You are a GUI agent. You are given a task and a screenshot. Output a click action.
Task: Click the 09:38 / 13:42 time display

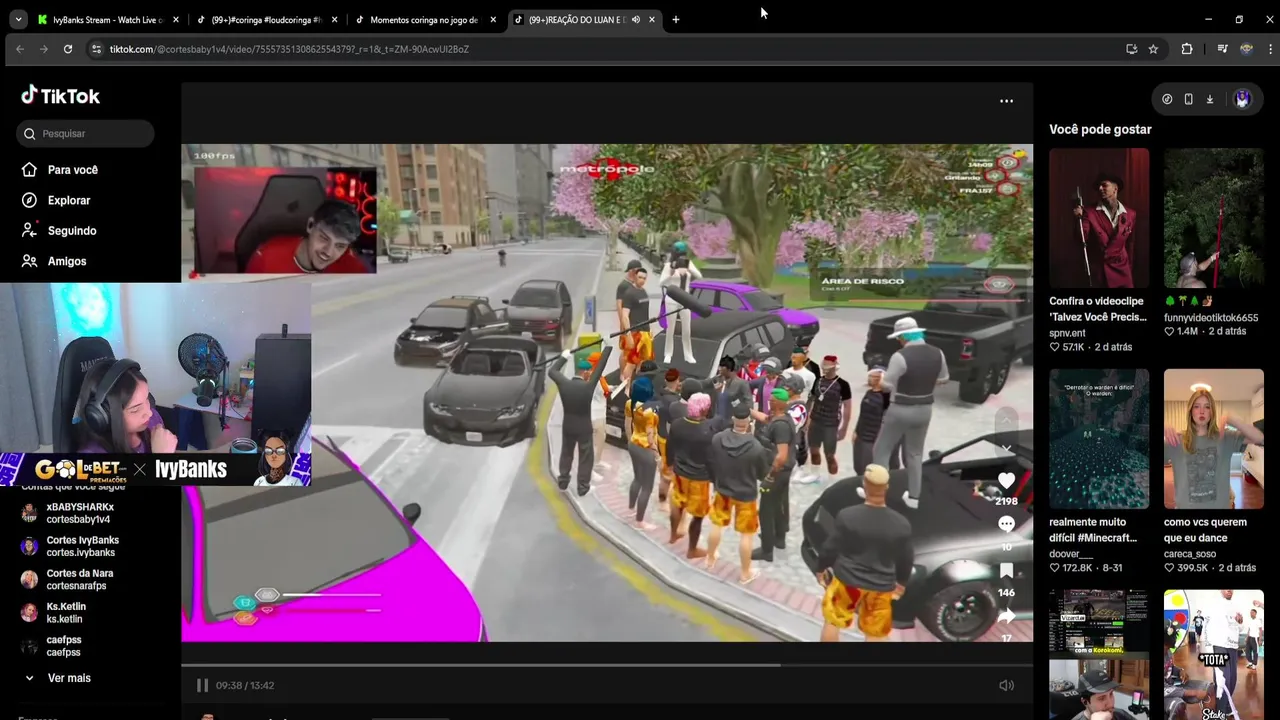click(245, 685)
